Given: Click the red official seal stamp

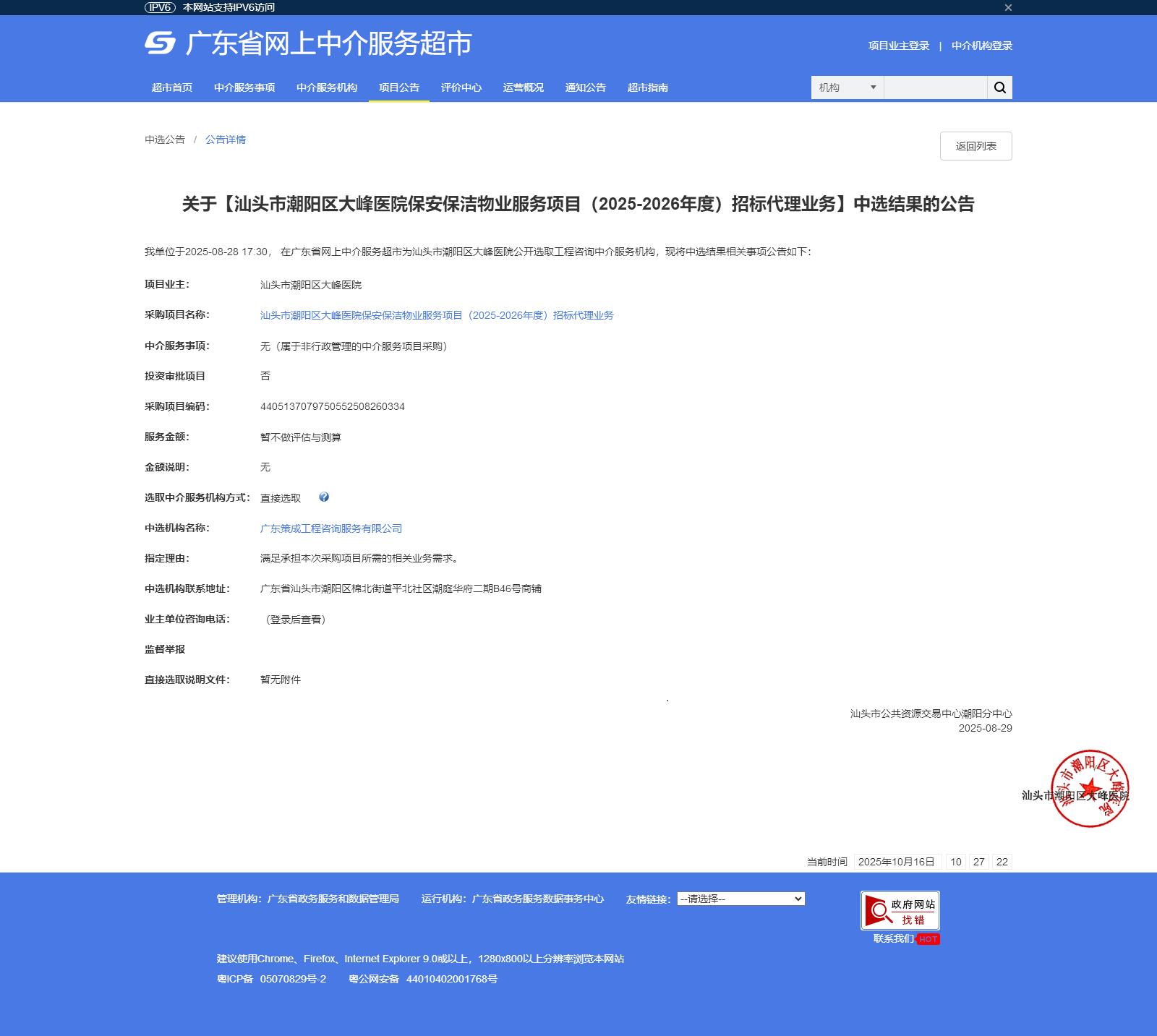Looking at the screenshot, I should pyautogui.click(x=1089, y=789).
